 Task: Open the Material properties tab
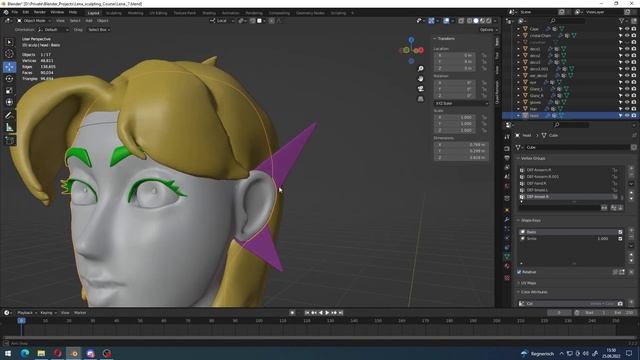[507, 266]
